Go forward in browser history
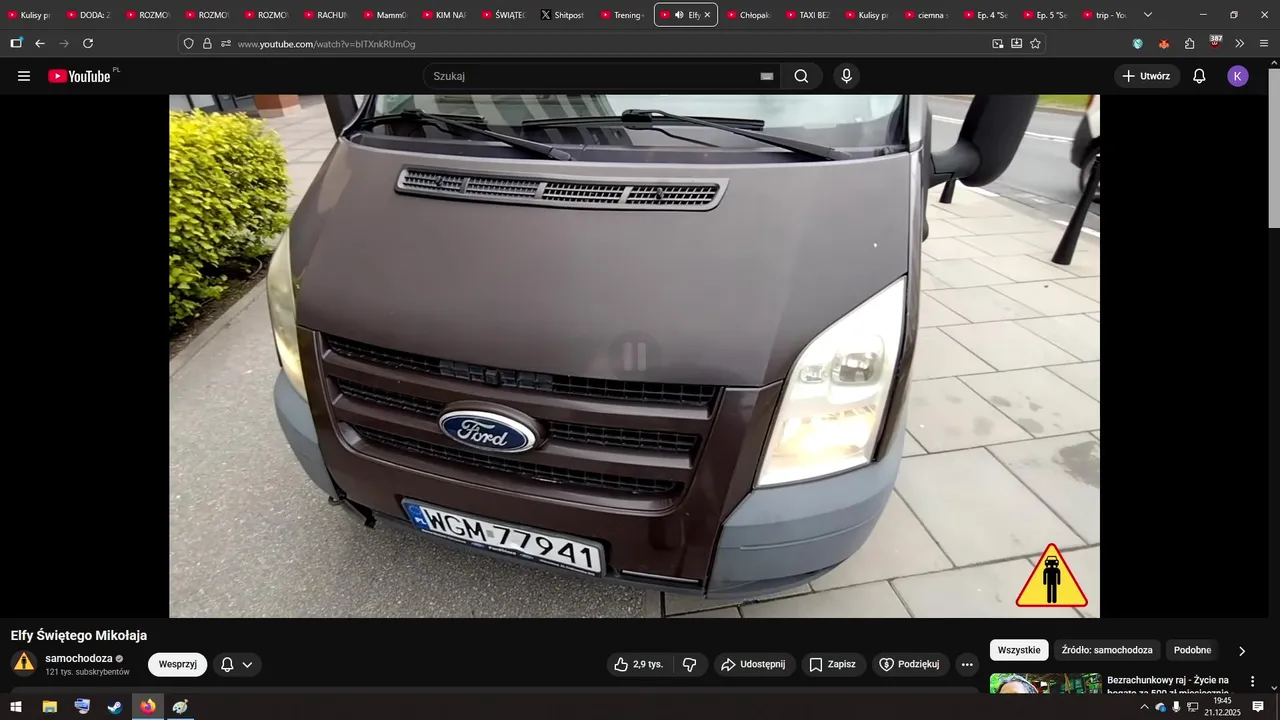The image size is (1280, 720). pyautogui.click(x=64, y=43)
